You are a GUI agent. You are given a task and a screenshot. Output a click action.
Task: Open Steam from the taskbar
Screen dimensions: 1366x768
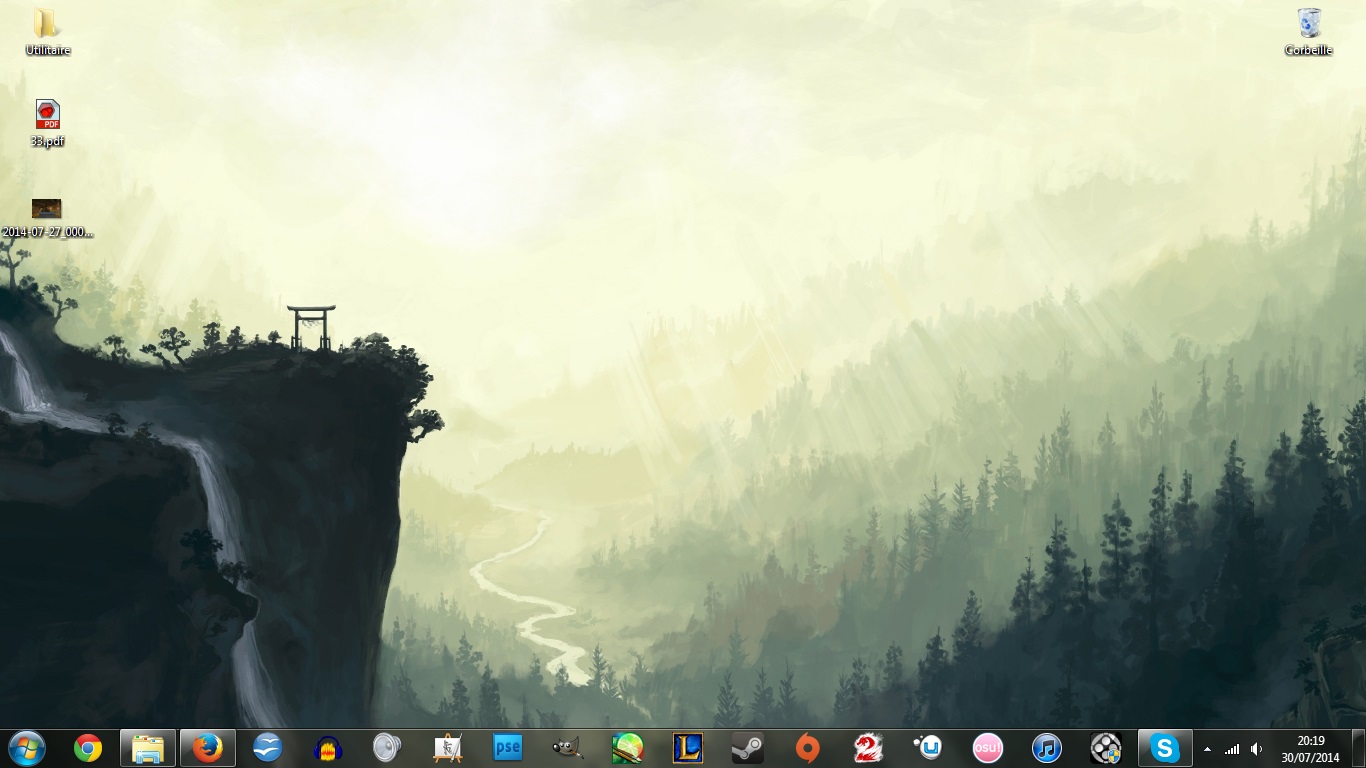point(748,748)
